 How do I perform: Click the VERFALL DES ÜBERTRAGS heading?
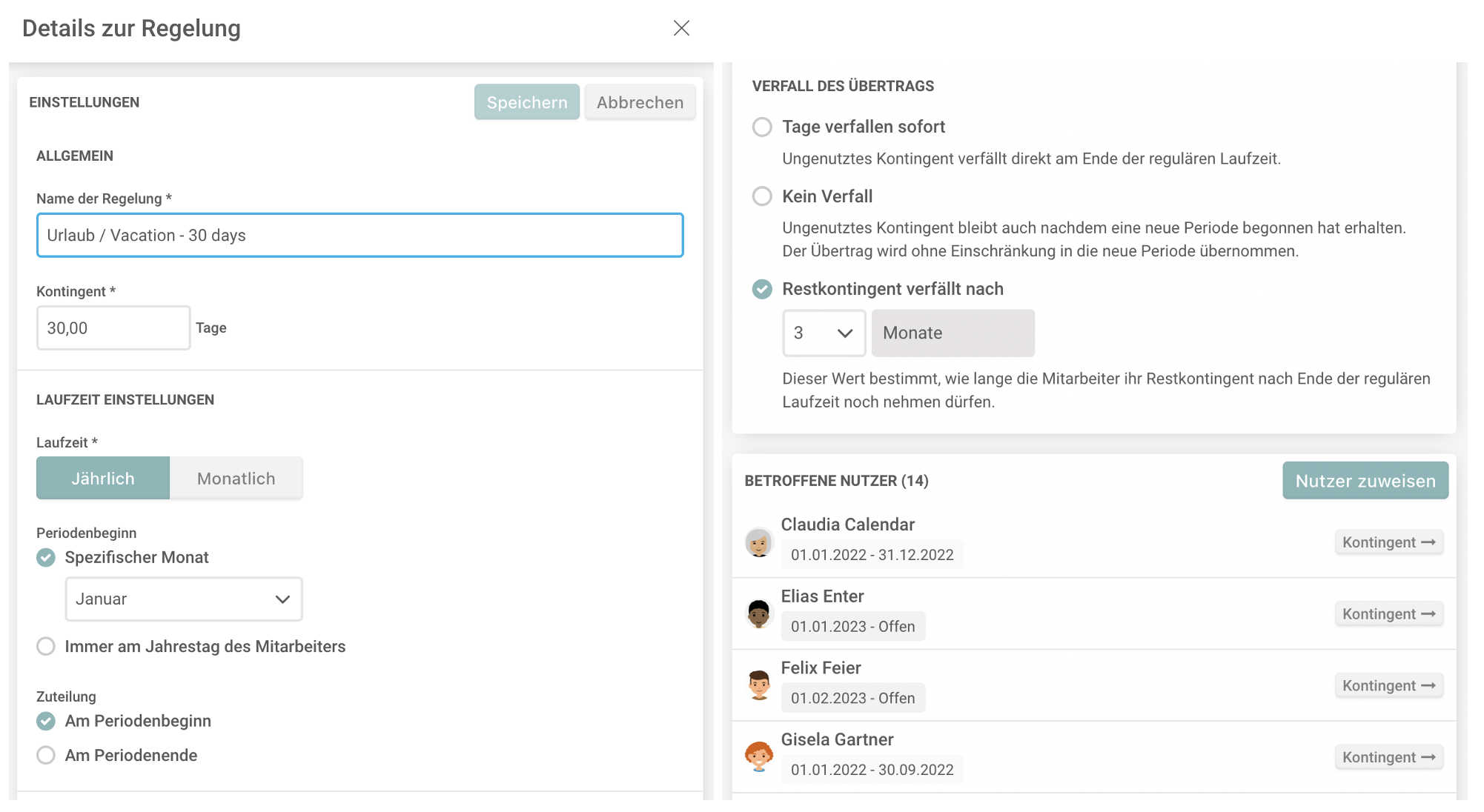[x=844, y=86]
